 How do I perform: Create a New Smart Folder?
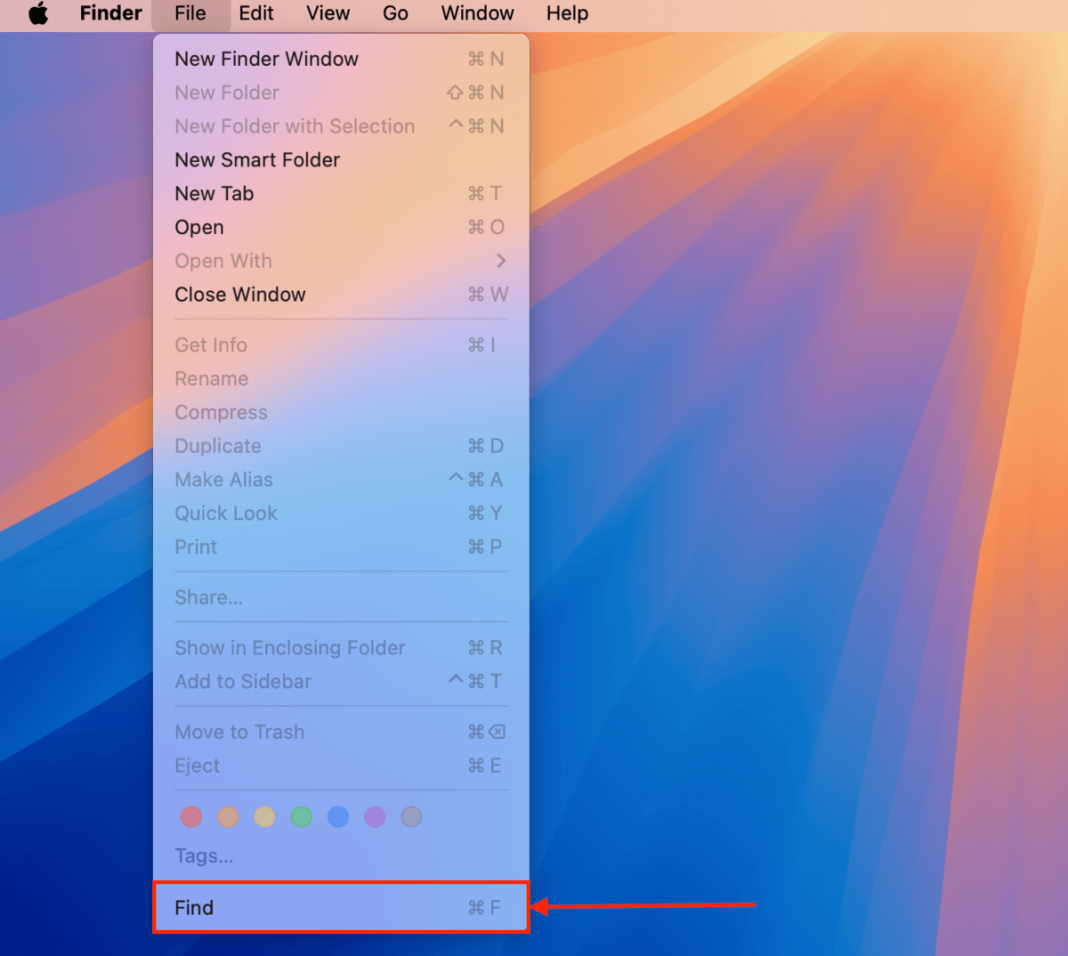[257, 160]
